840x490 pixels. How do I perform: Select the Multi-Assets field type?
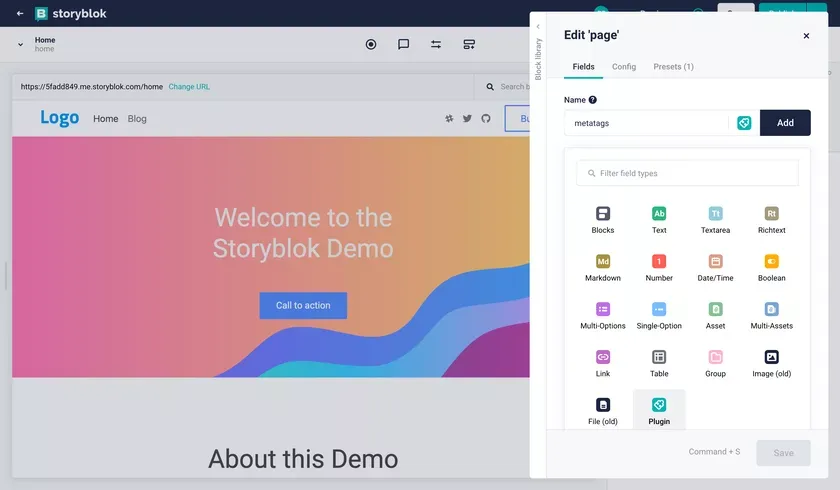[771, 316]
